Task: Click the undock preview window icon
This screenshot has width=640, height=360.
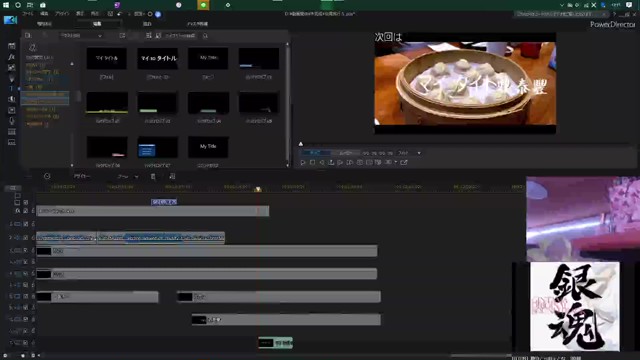Action: click(404, 162)
